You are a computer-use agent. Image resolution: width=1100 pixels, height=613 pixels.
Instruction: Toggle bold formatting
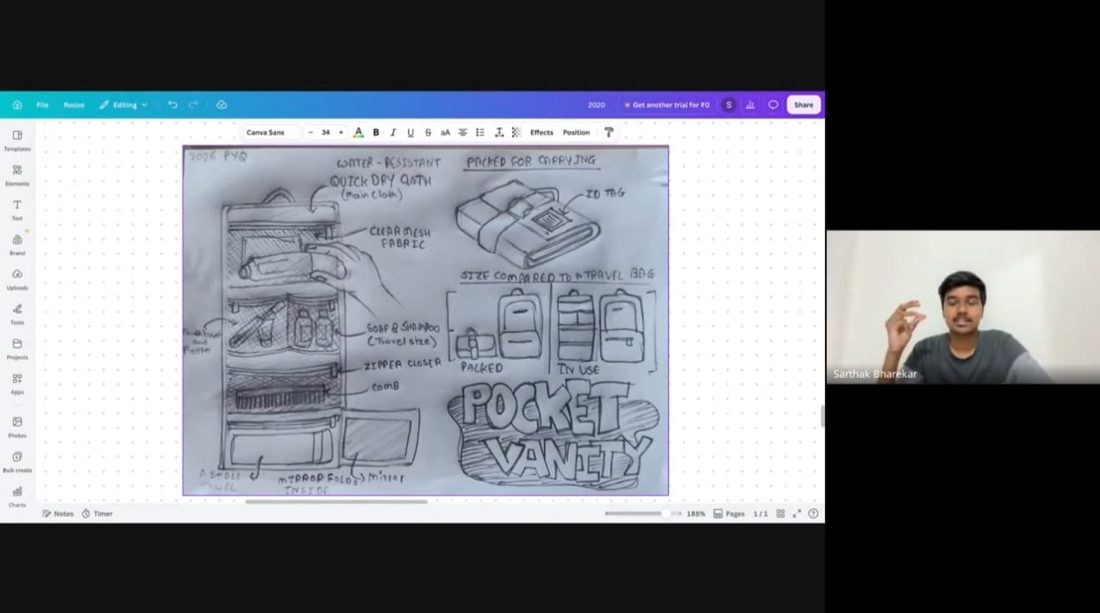tap(376, 133)
